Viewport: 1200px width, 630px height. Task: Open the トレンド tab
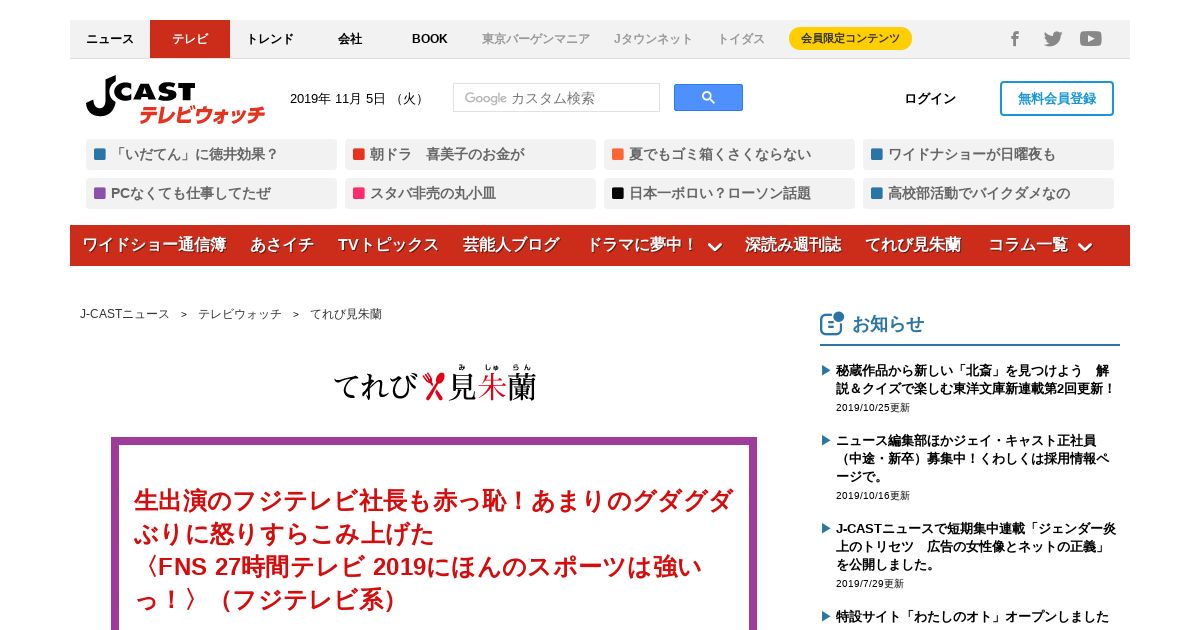point(270,39)
